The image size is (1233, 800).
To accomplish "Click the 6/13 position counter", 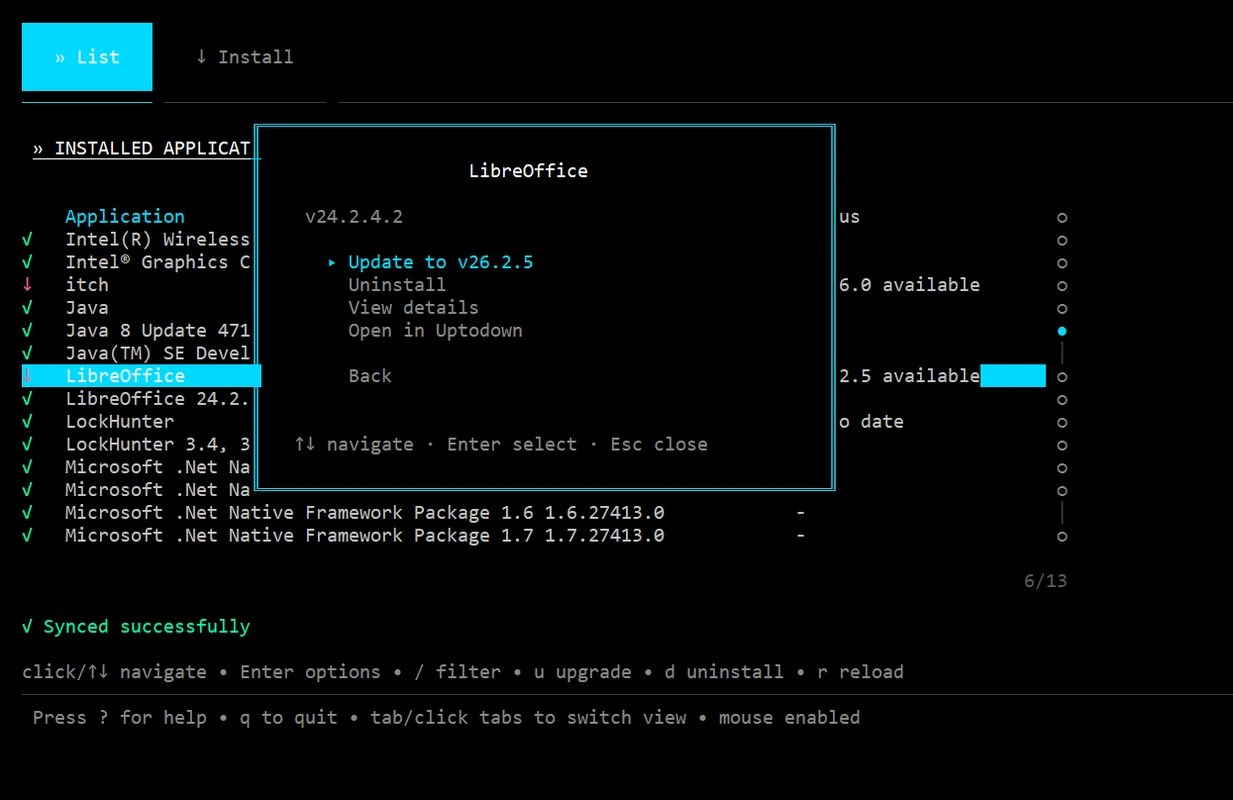I will 1046,581.
